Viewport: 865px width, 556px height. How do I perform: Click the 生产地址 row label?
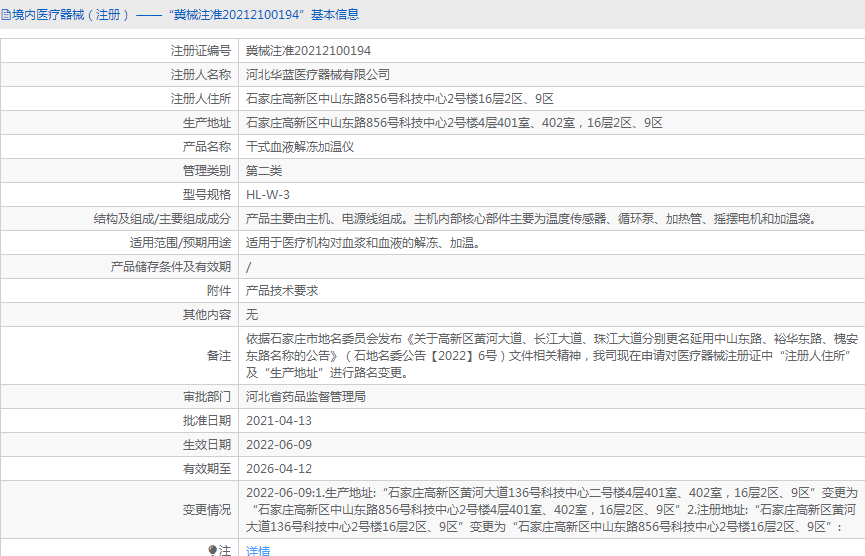tap(207, 122)
